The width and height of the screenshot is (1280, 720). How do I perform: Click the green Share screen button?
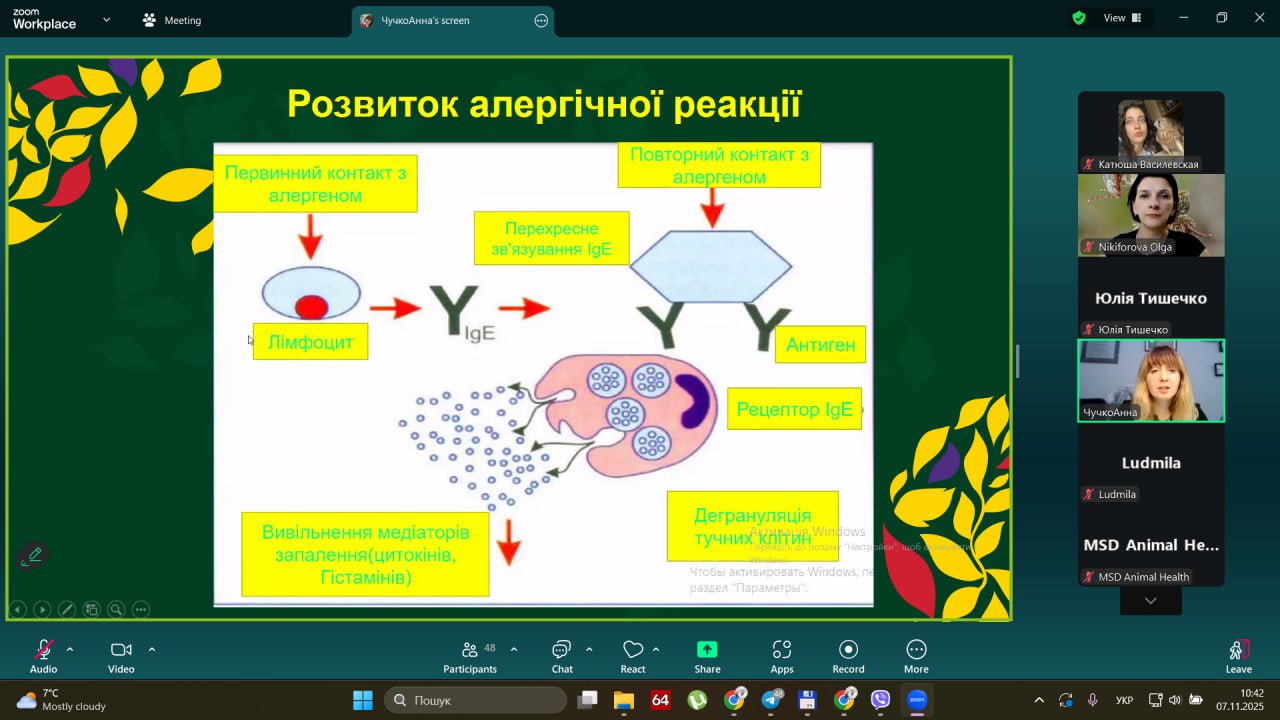coord(707,655)
